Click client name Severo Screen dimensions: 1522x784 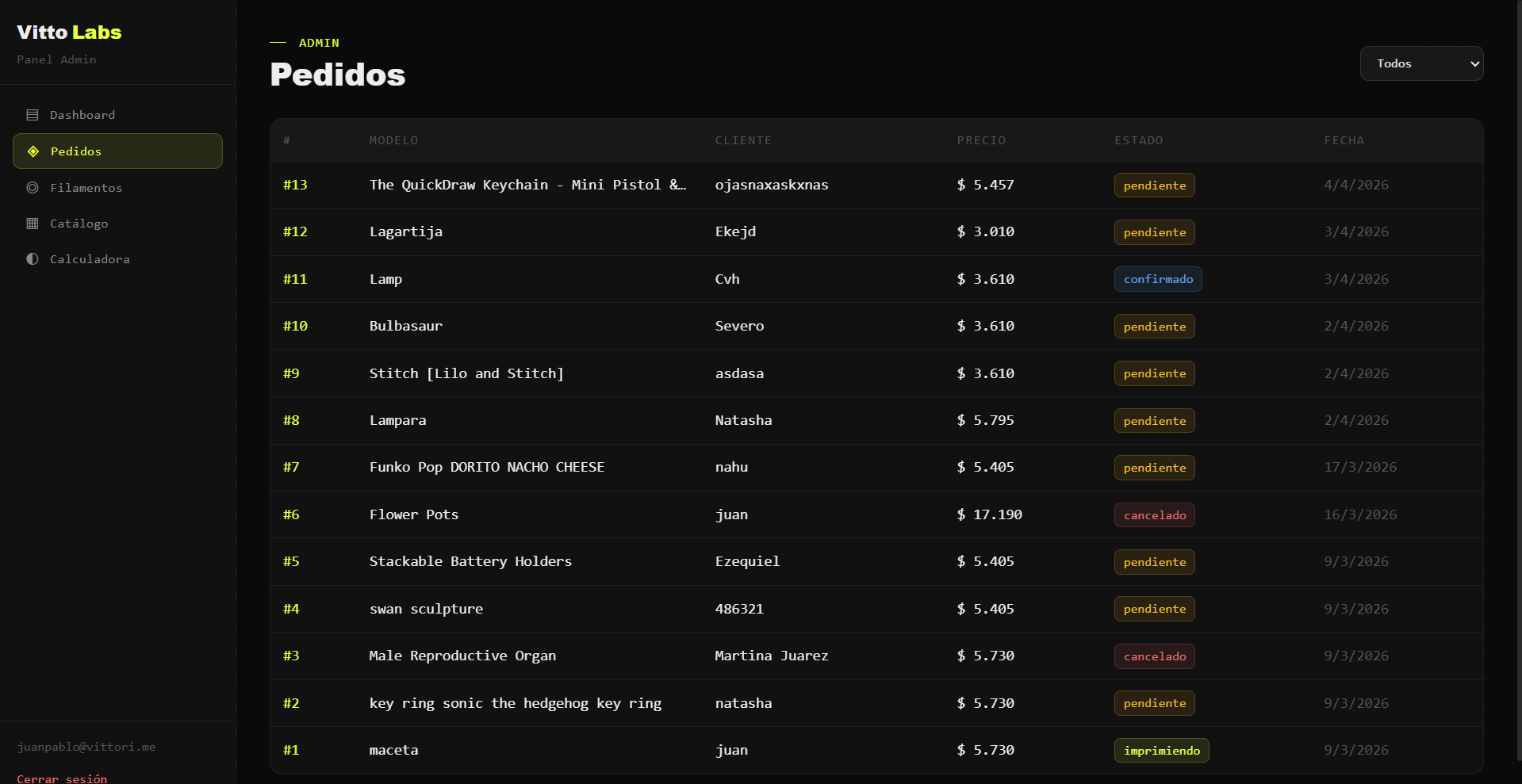click(739, 326)
